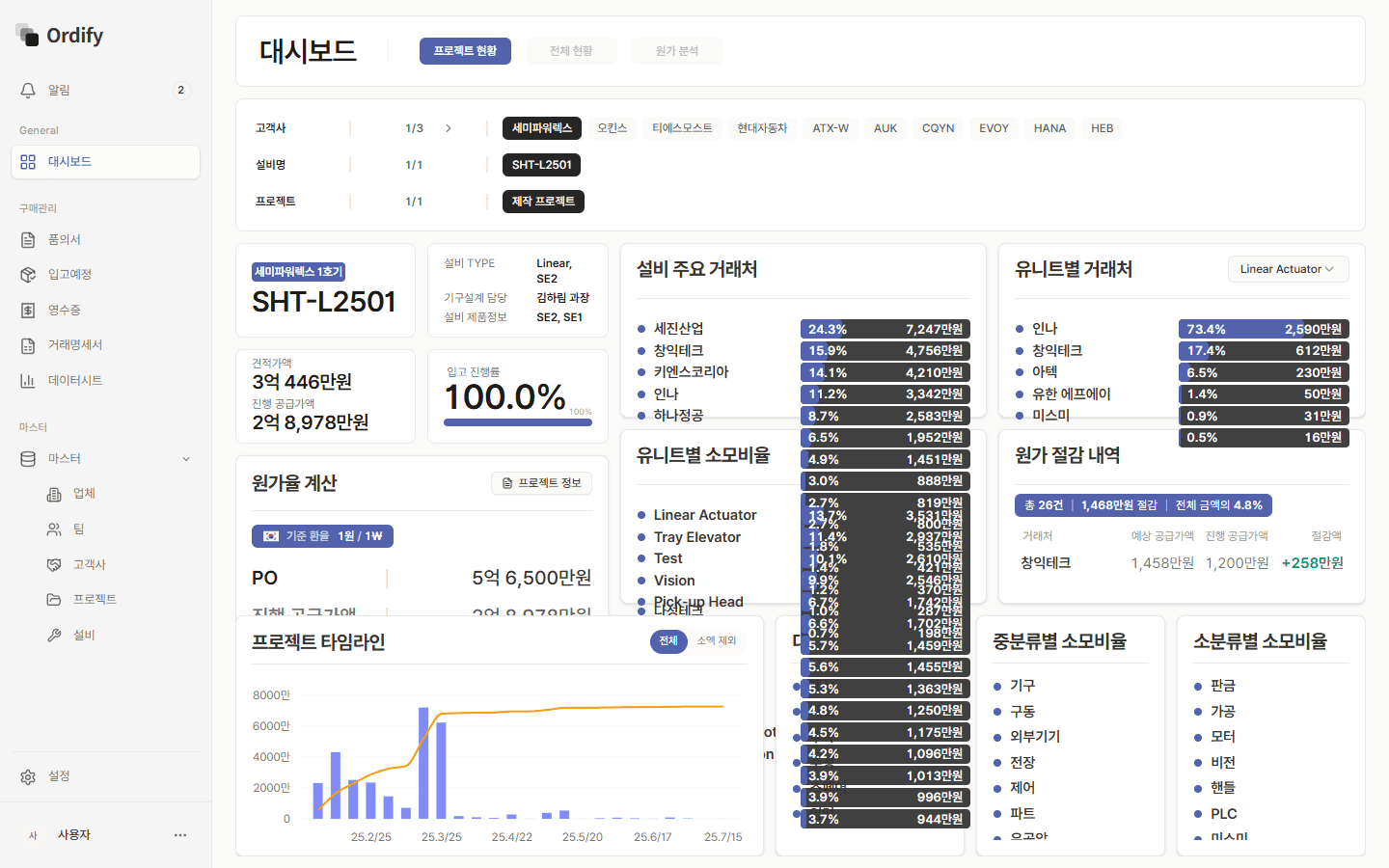This screenshot has height=868, width=1389.
Task: Click the 입고 진행률 progress bar
Action: pos(518,421)
